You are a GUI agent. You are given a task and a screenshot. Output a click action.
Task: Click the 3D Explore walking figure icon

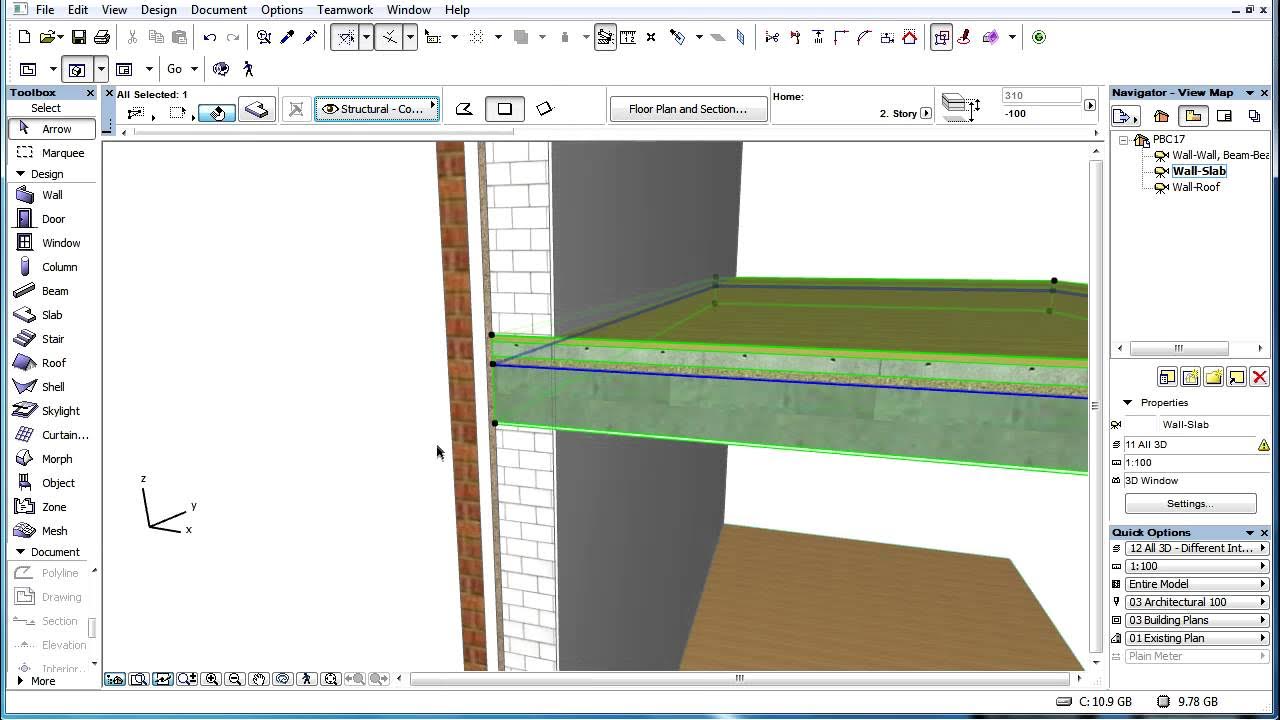coord(248,69)
